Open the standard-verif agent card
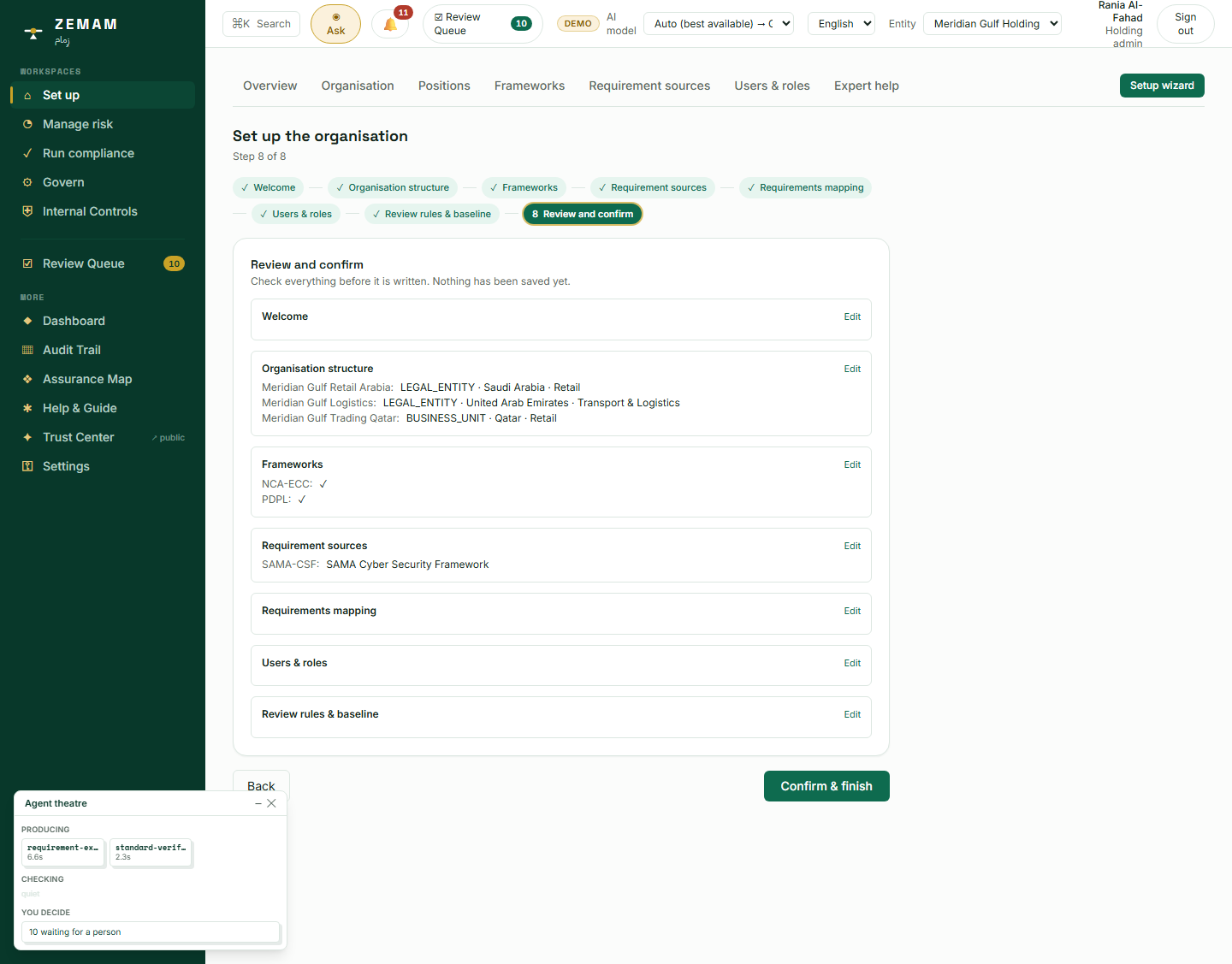Image resolution: width=1232 pixels, height=964 pixels. pyautogui.click(x=151, y=852)
